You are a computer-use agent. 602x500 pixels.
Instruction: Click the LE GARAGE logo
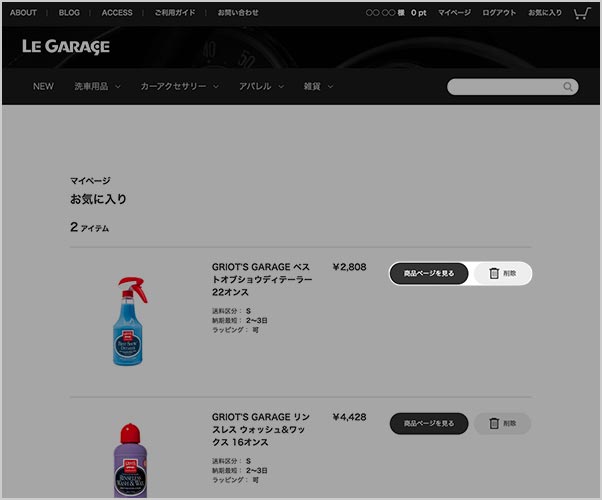pos(66,47)
